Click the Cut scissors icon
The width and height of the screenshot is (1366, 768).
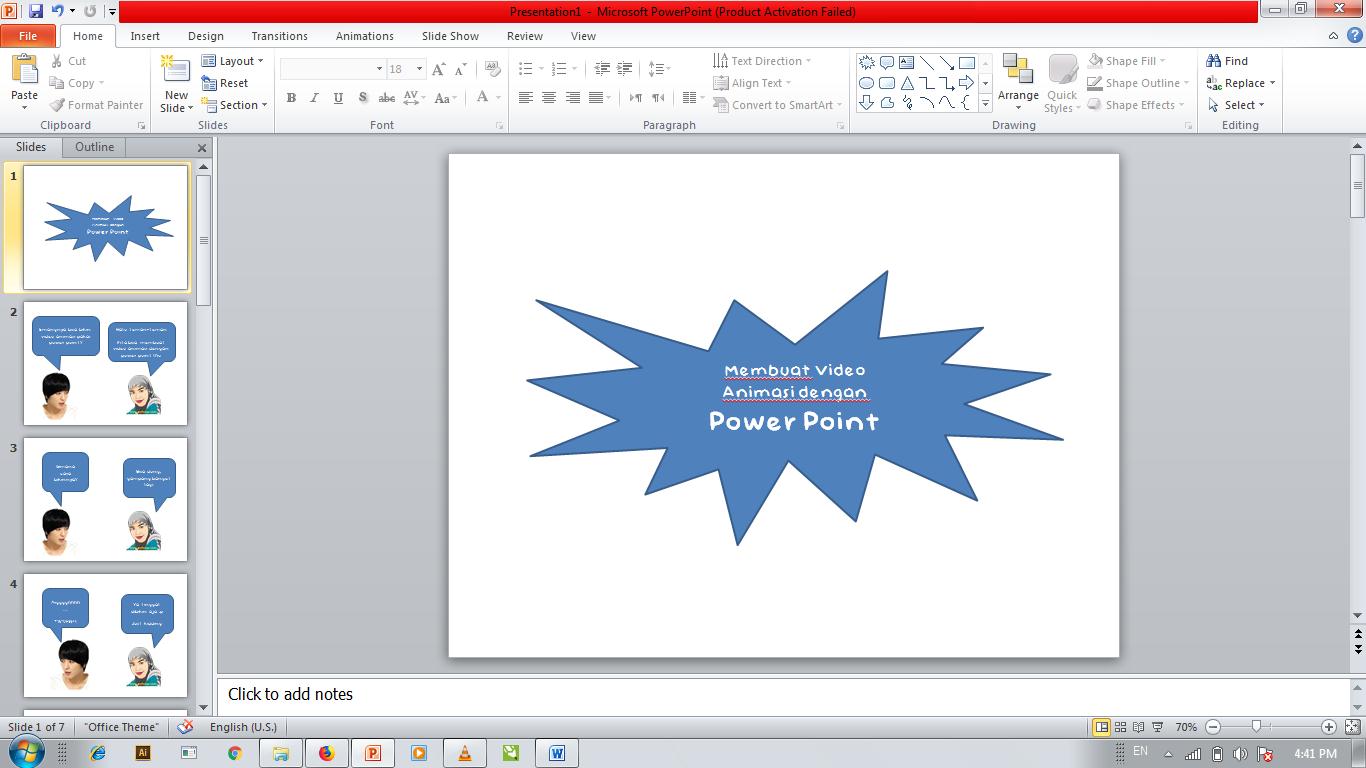click(x=57, y=61)
